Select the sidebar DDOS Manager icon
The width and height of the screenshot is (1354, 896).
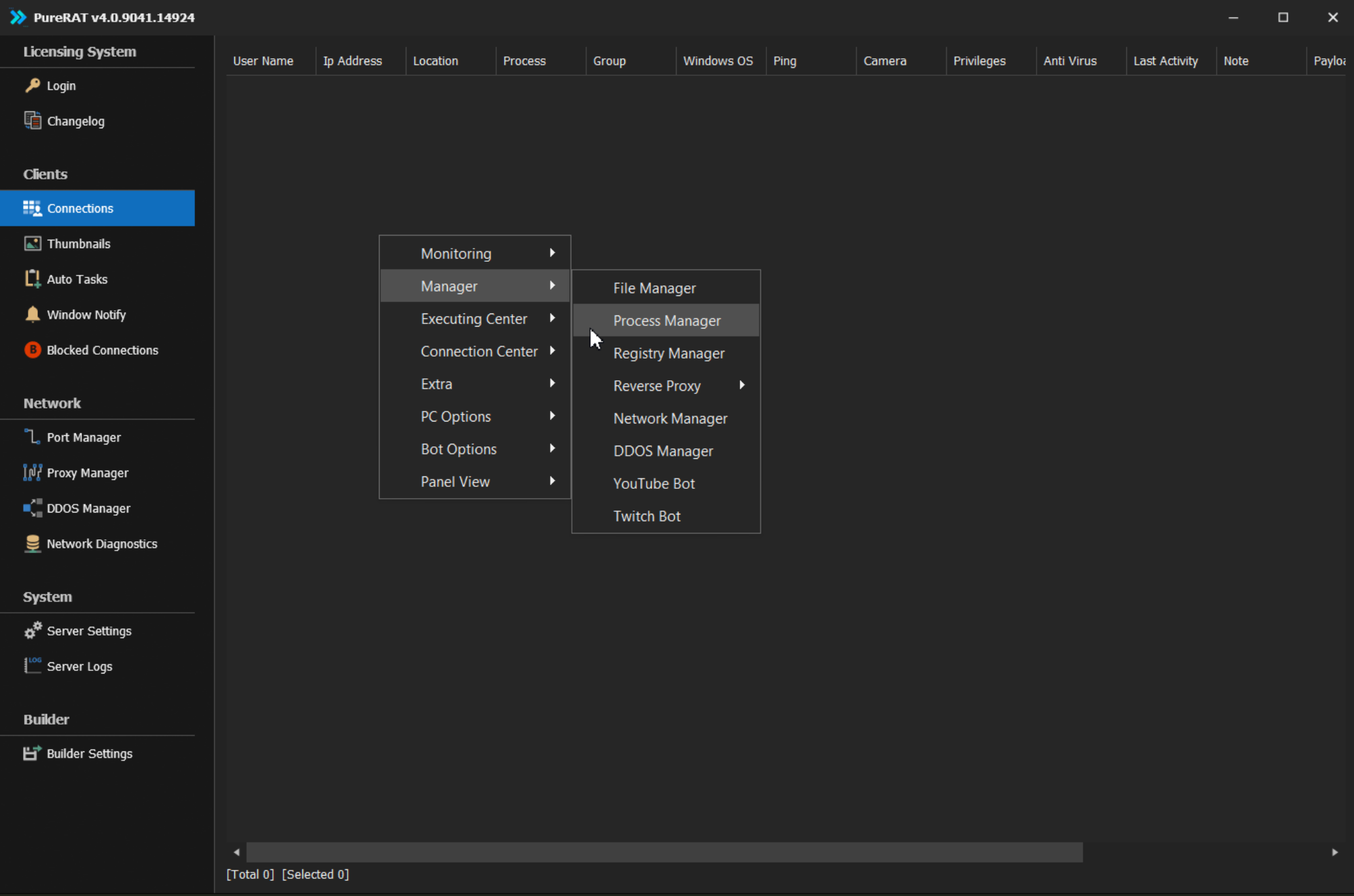click(32, 508)
